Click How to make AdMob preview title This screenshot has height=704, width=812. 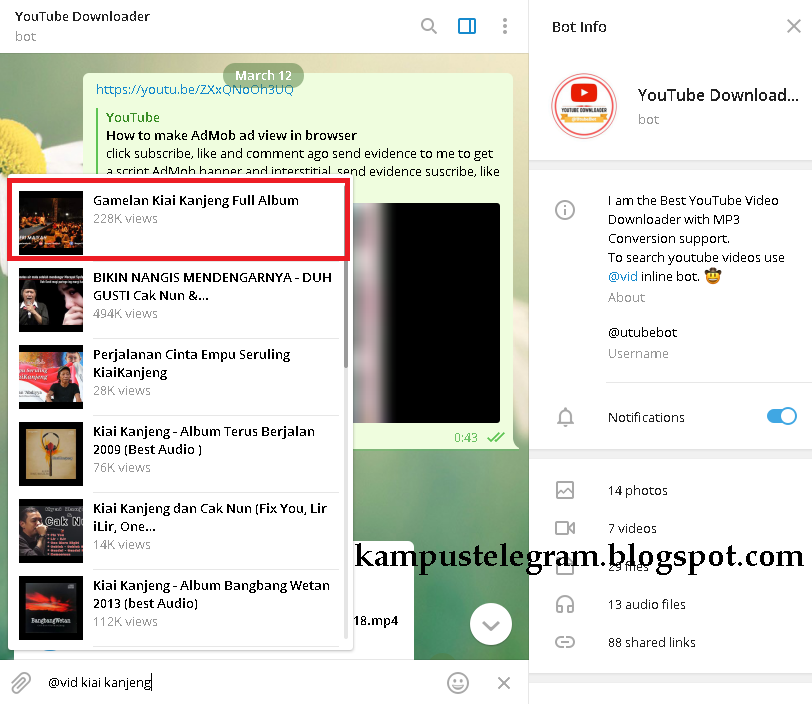point(231,136)
